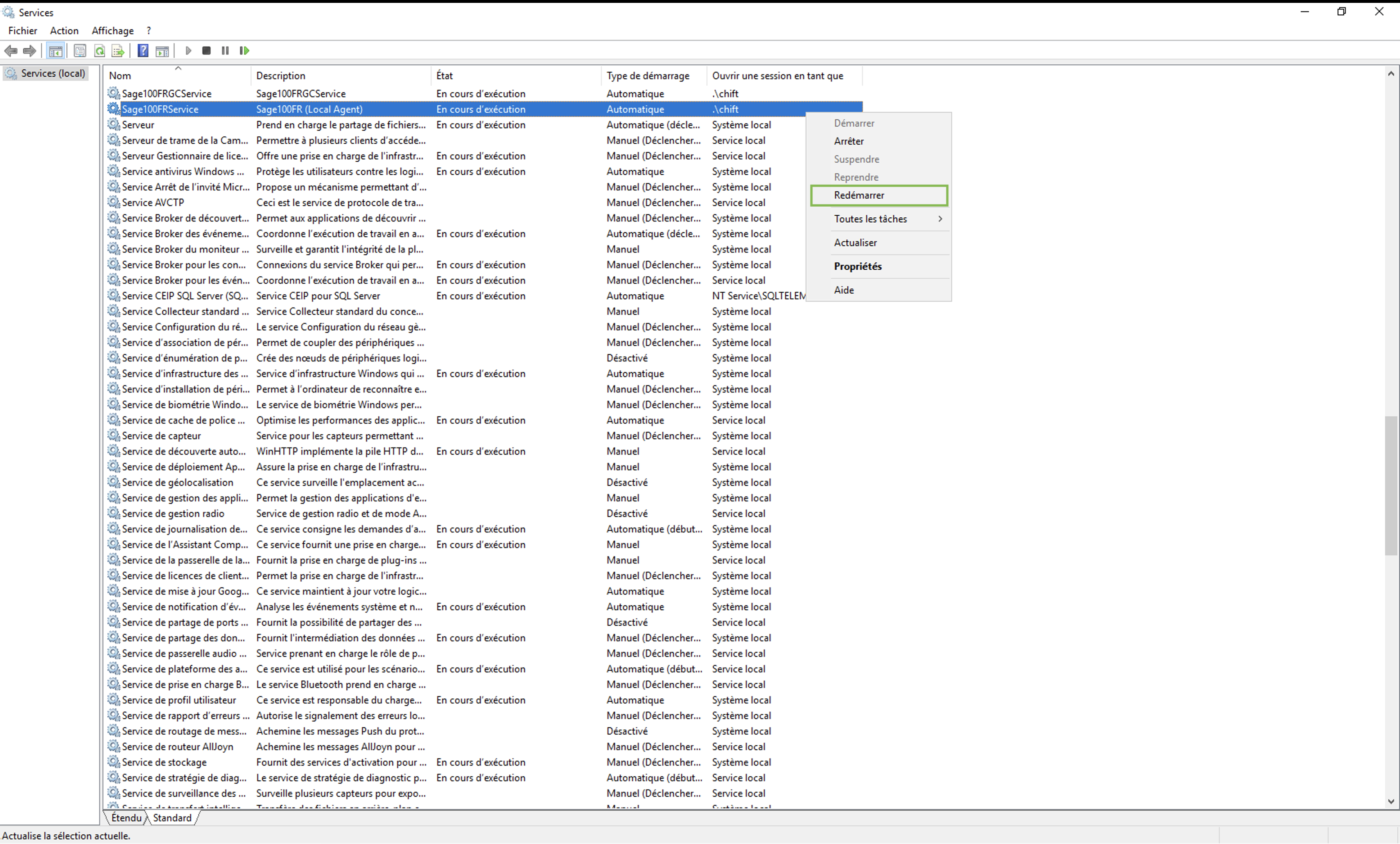Switch to the Standard tab
This screenshot has width=1400, height=844.
[x=172, y=818]
